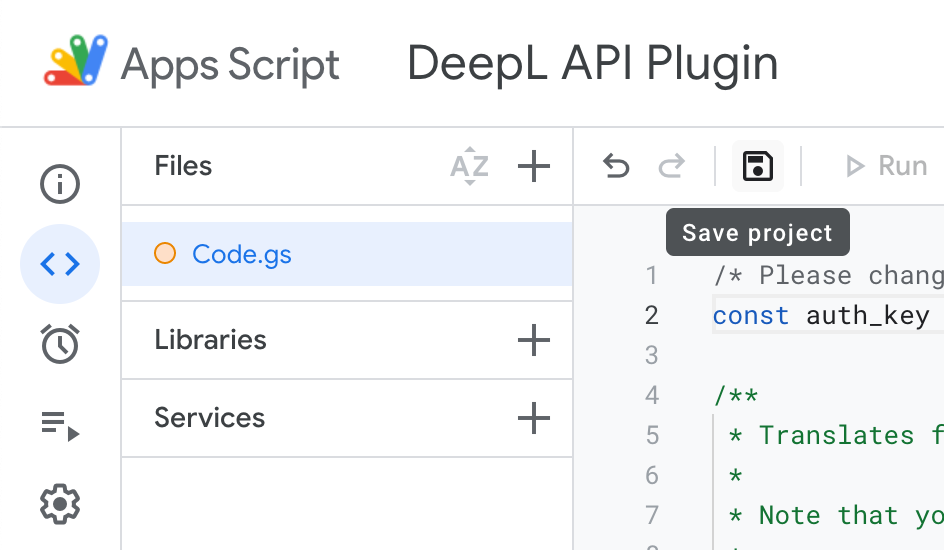Place cursor on line 2 auth_key code
Screen dimensions: 944x550
(x=868, y=316)
